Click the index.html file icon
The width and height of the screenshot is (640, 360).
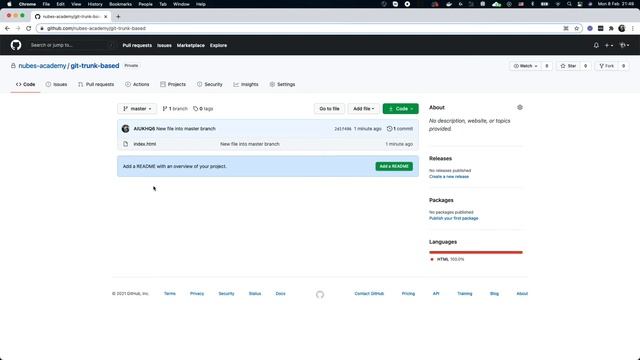(125, 144)
